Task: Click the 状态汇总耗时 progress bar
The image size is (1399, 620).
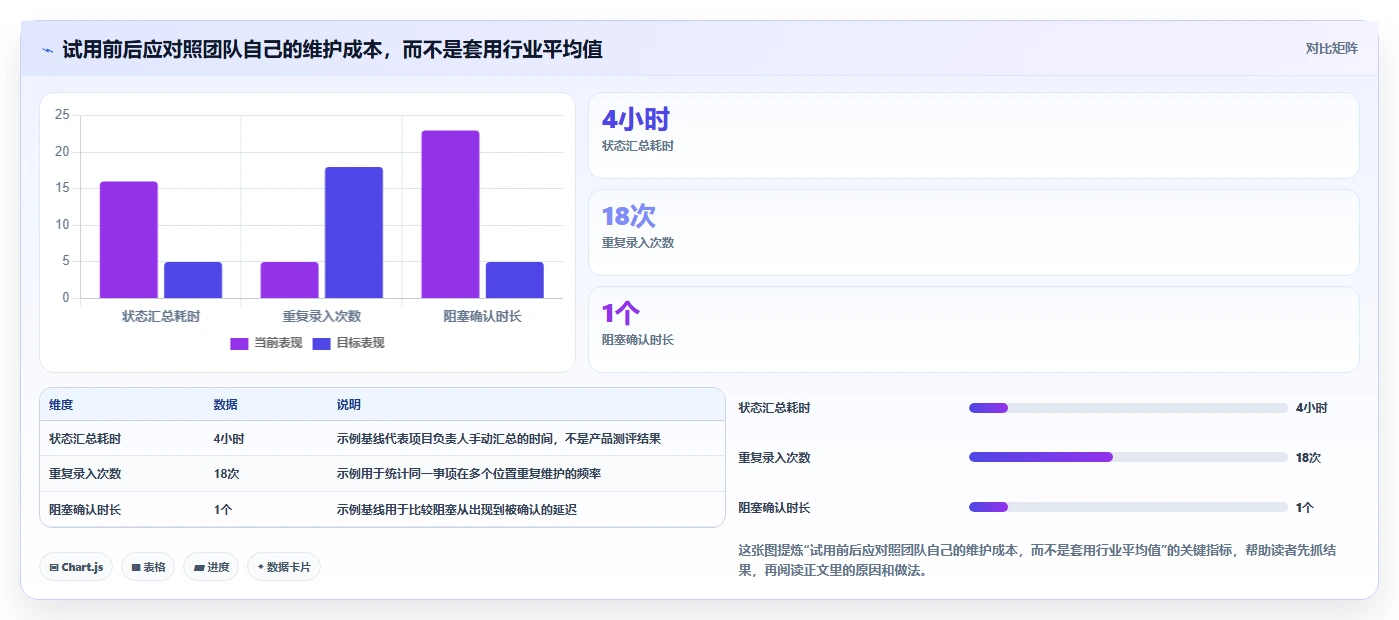Action: (x=1128, y=408)
